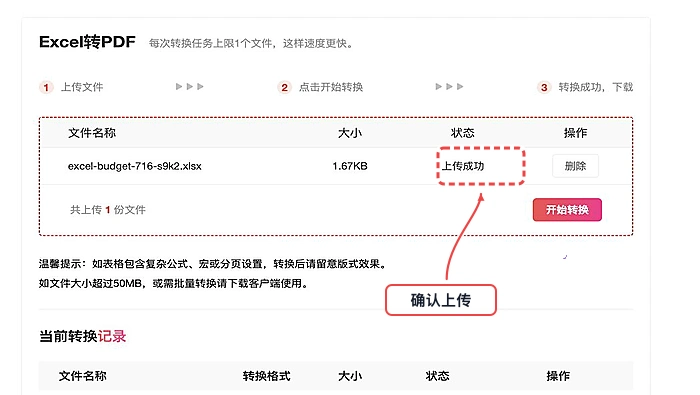Click step label 点击开始转换
The height and width of the screenshot is (395, 700).
click(x=331, y=87)
